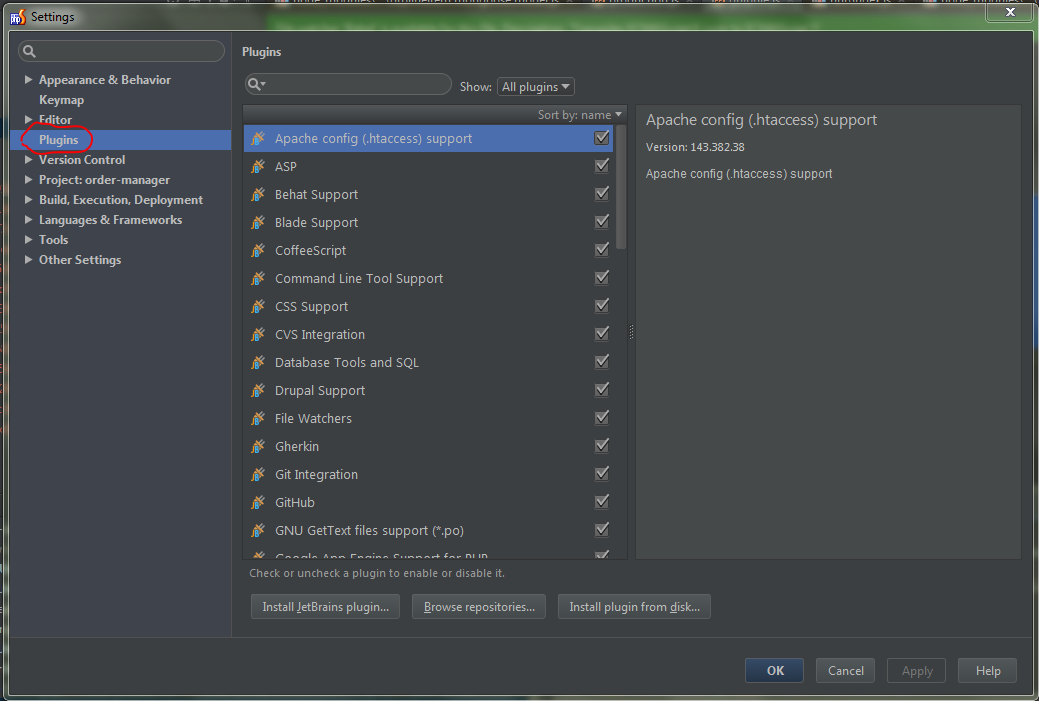Click the CVS Integration plugin icon
The width and height of the screenshot is (1039, 701).
click(258, 335)
